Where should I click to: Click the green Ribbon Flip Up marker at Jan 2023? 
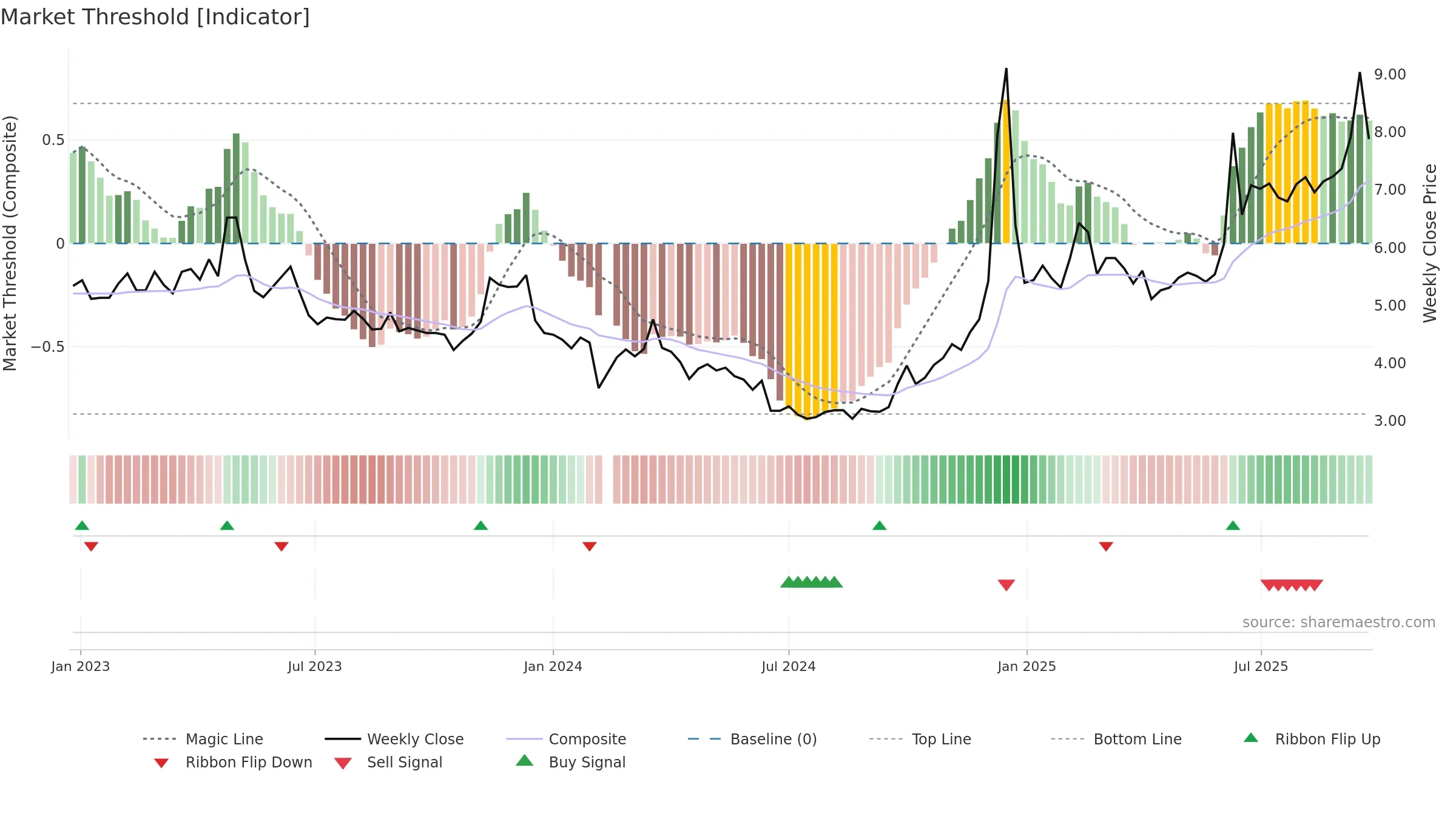(x=82, y=525)
